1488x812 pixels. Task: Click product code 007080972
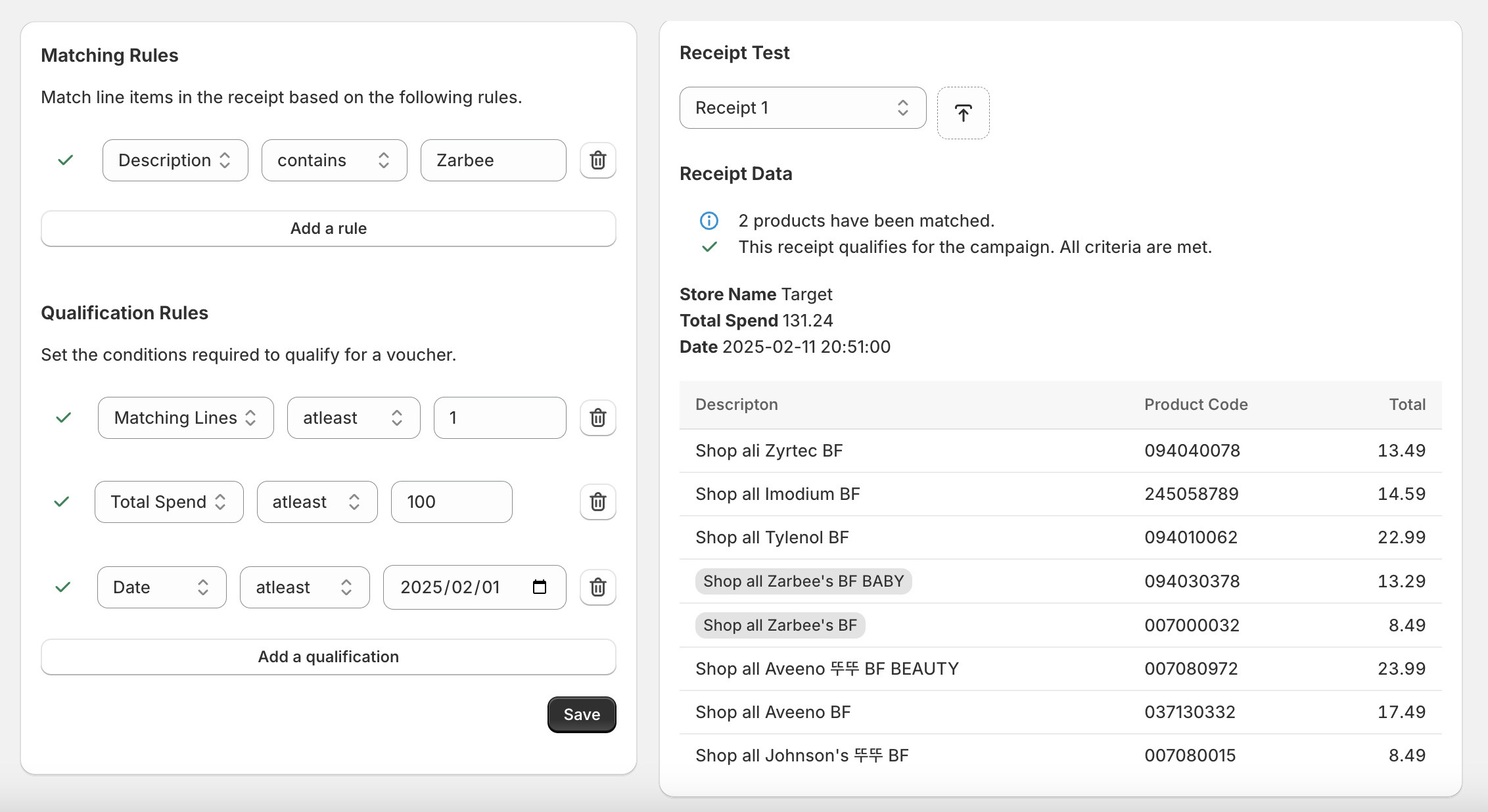tap(1191, 669)
